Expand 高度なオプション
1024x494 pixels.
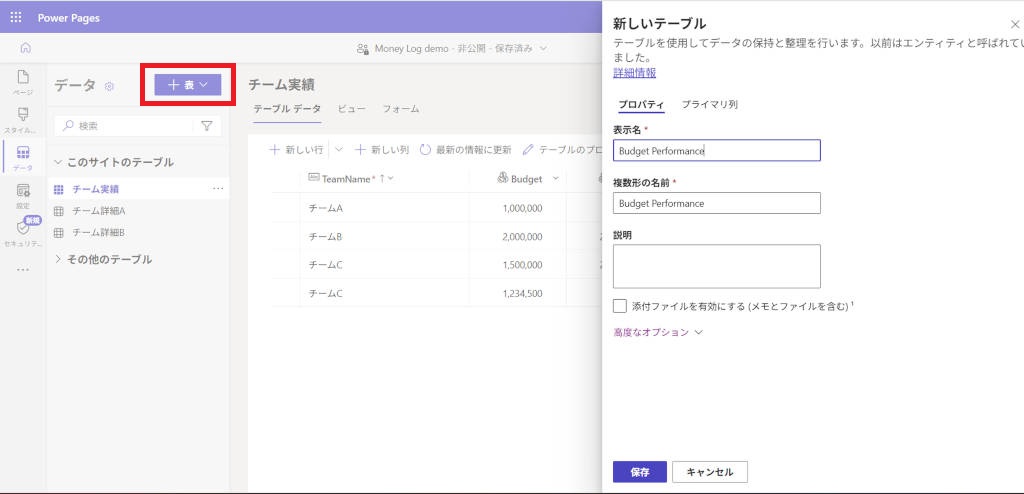coord(658,332)
